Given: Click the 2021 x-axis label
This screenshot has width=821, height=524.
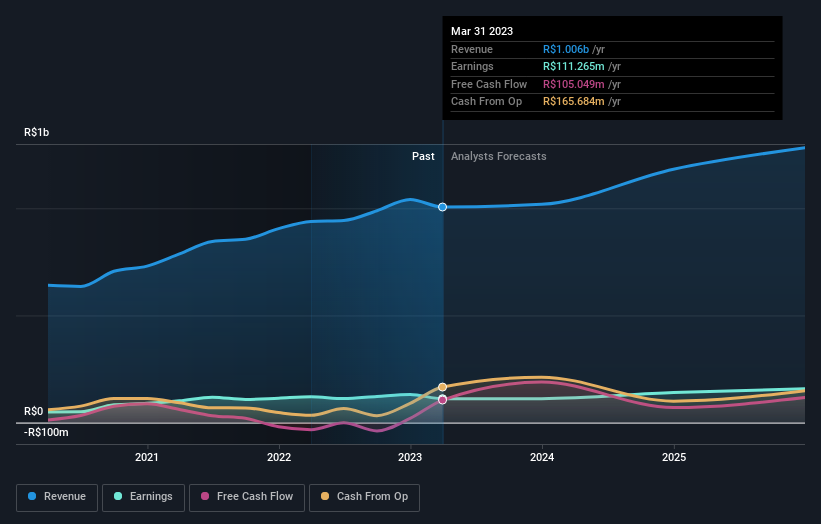Looking at the screenshot, I should click(x=147, y=458).
